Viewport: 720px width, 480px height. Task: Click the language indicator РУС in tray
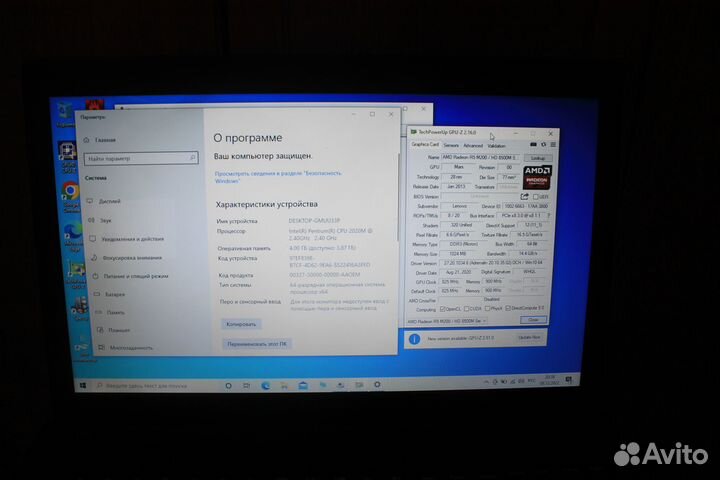[x=531, y=381]
